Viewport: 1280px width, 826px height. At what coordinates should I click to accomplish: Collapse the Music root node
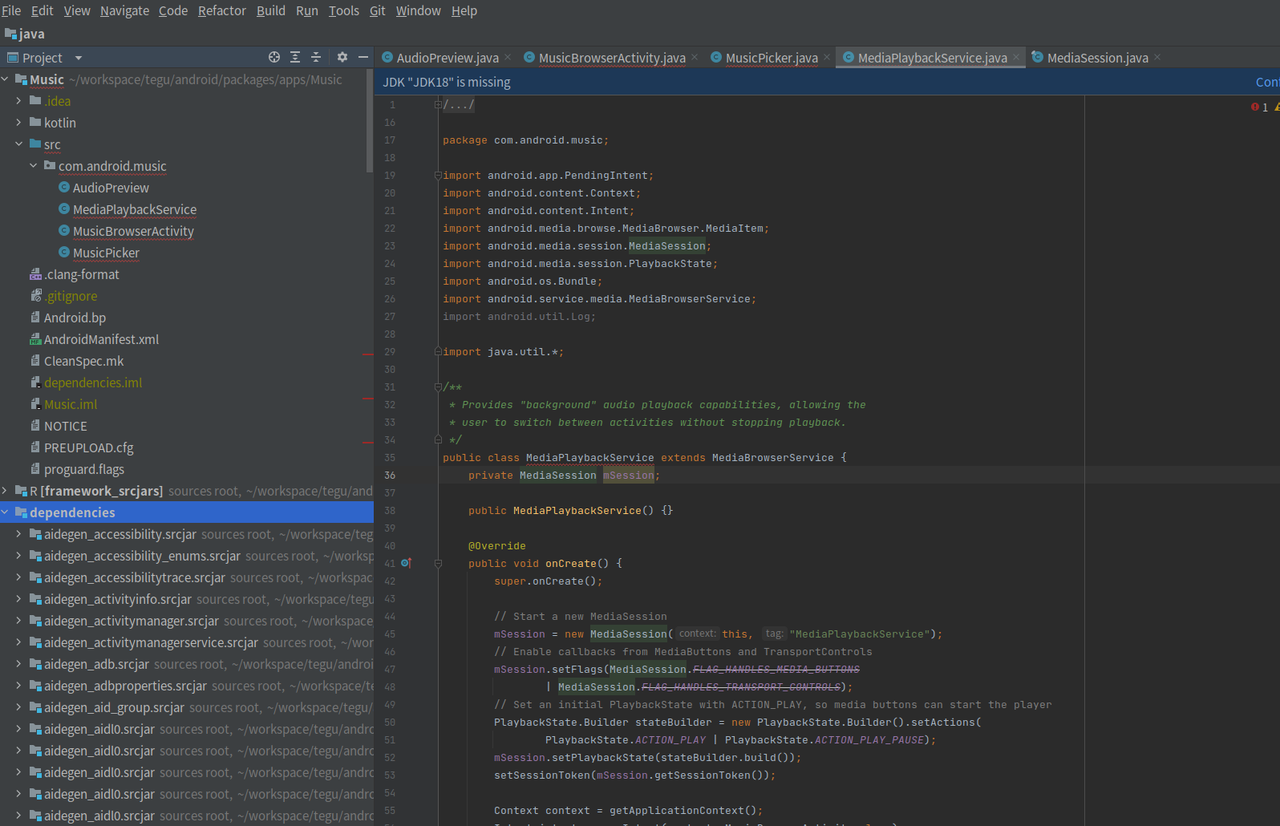tap(6, 79)
